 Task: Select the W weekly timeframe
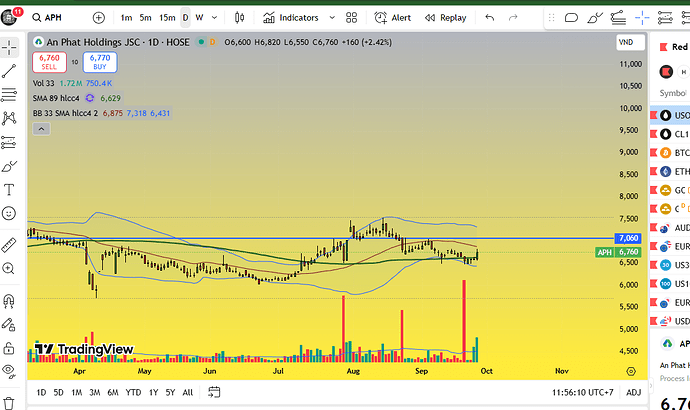pyautogui.click(x=199, y=18)
